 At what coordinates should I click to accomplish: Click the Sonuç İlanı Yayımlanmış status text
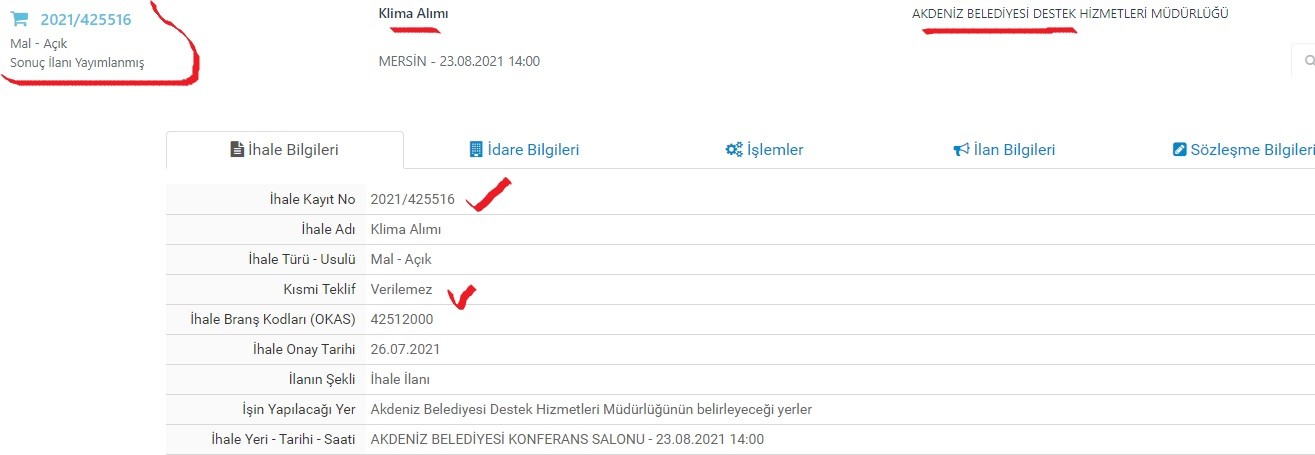(x=77, y=63)
